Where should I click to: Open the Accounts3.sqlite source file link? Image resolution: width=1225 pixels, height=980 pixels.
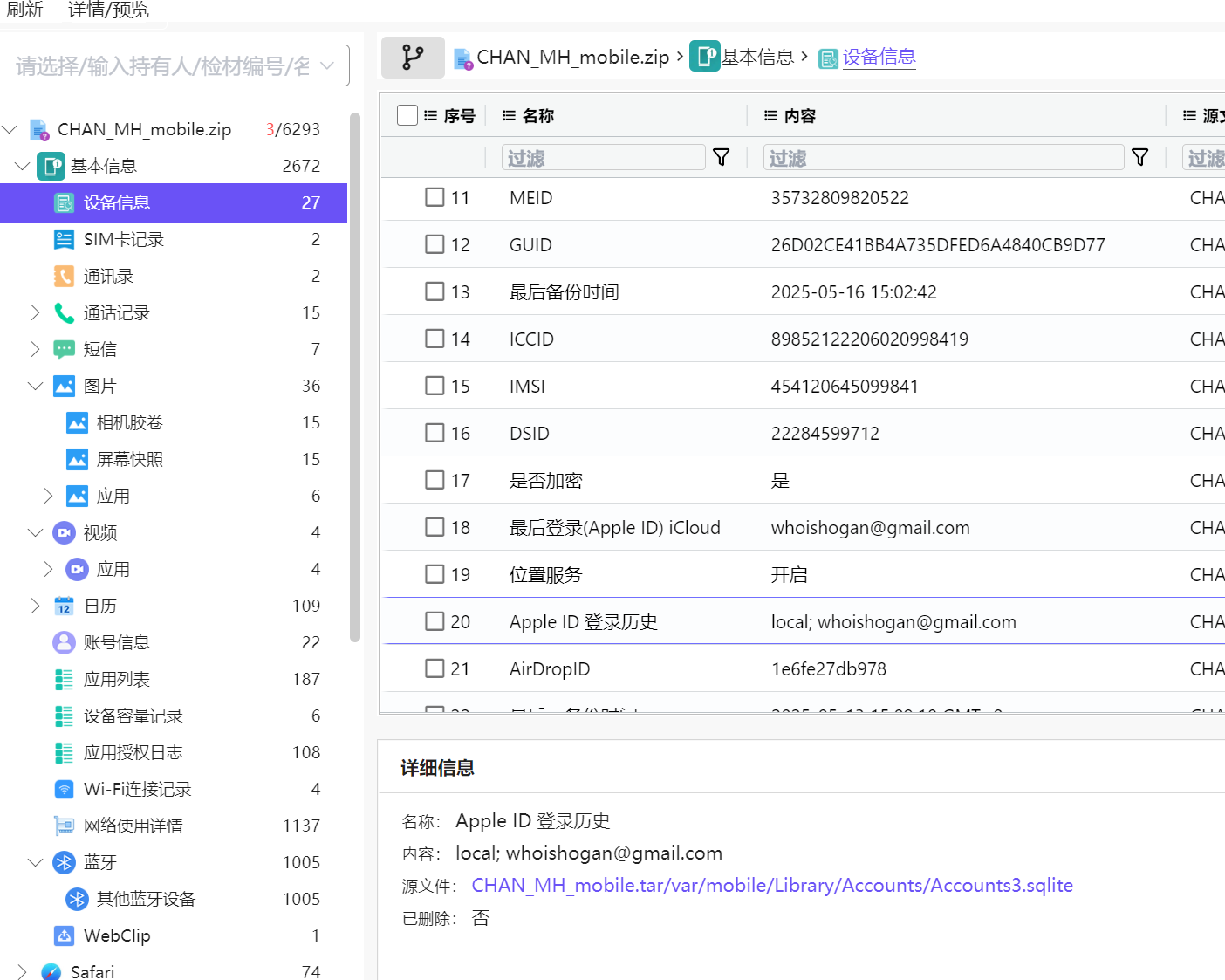click(772, 886)
